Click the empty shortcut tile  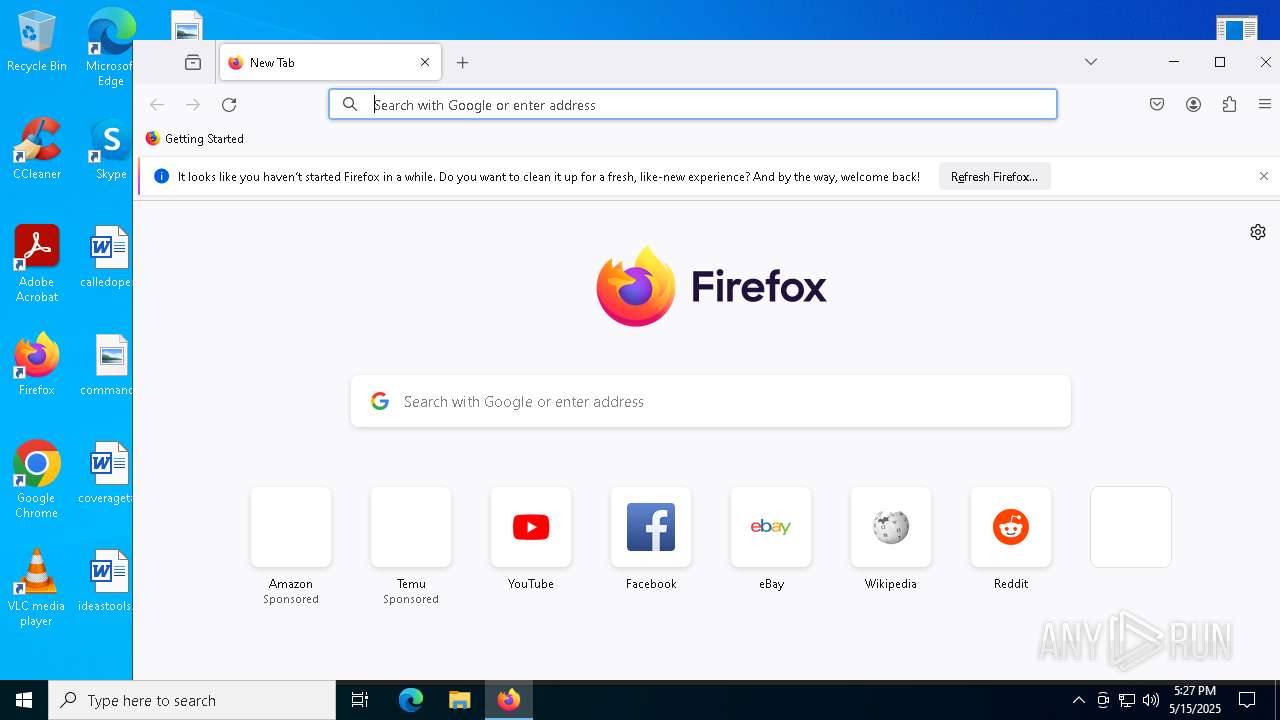[x=1131, y=527]
